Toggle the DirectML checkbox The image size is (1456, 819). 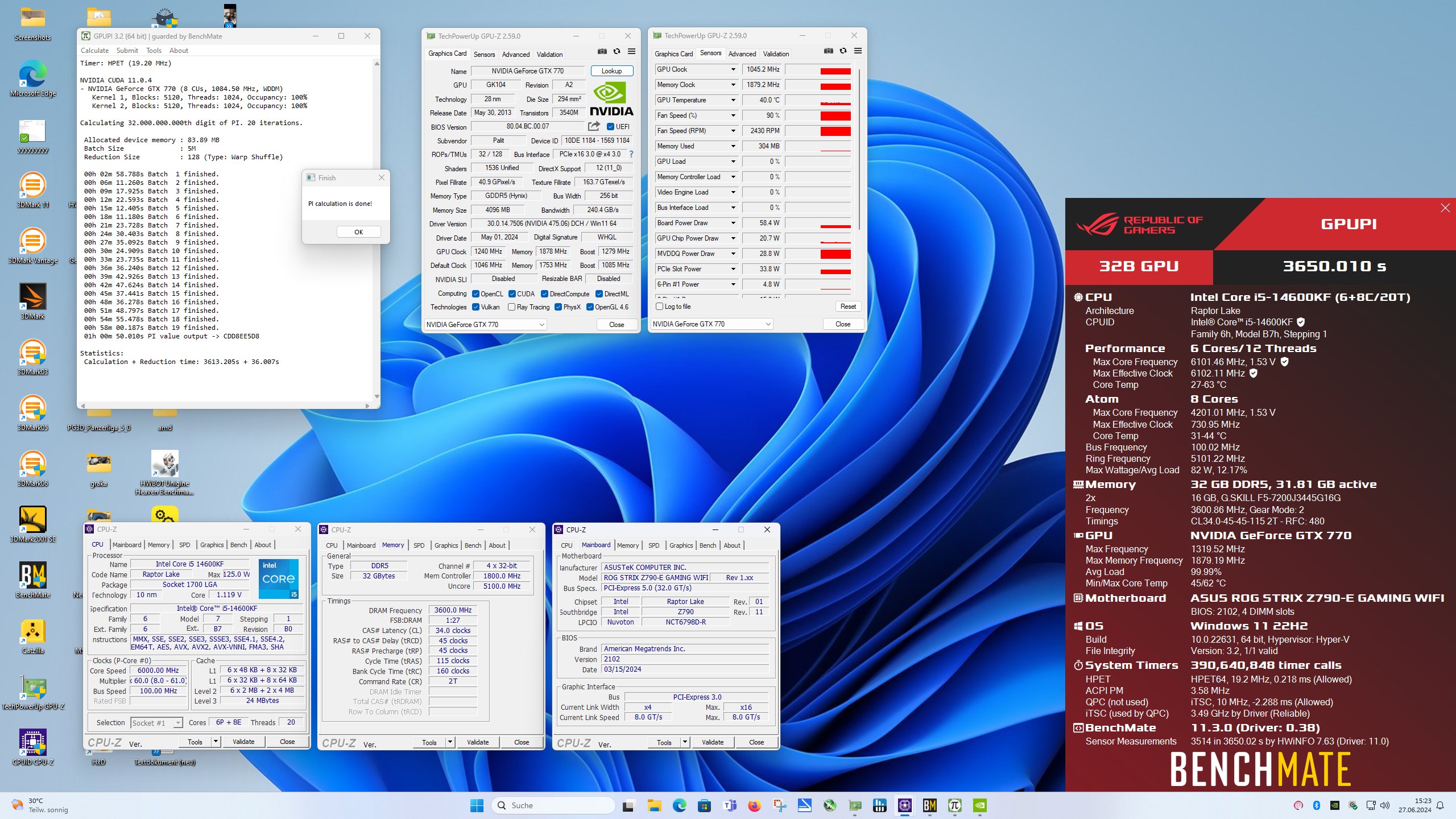pyautogui.click(x=599, y=294)
